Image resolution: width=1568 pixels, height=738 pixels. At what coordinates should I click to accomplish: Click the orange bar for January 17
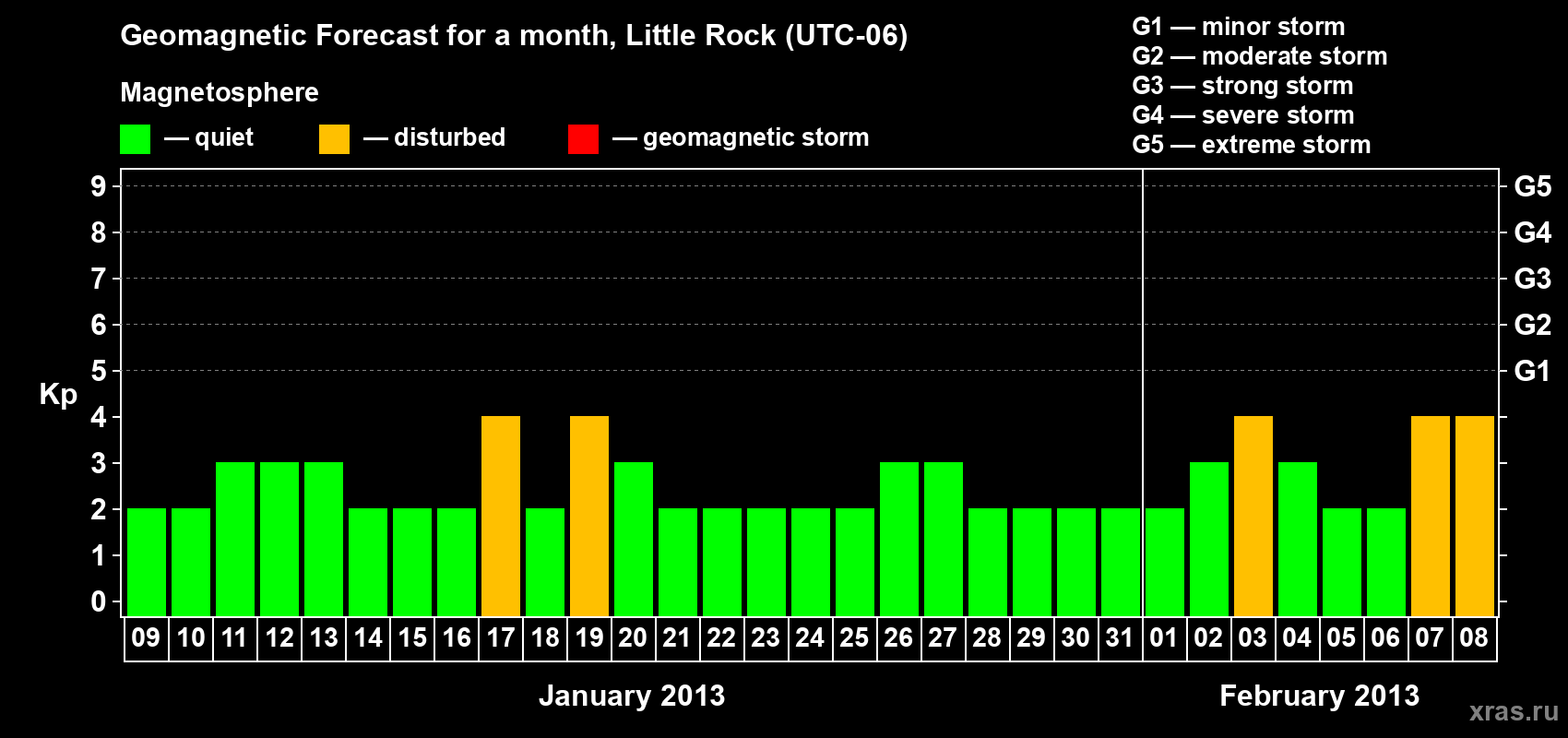click(x=501, y=517)
